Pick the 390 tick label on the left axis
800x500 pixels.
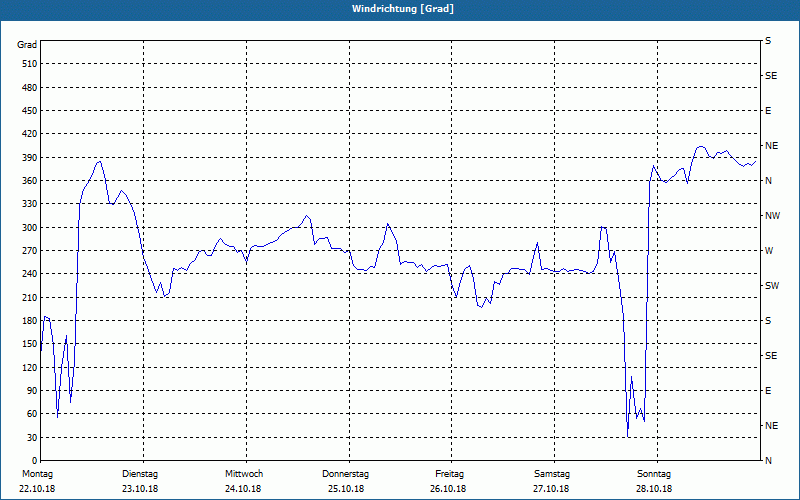tap(29, 157)
